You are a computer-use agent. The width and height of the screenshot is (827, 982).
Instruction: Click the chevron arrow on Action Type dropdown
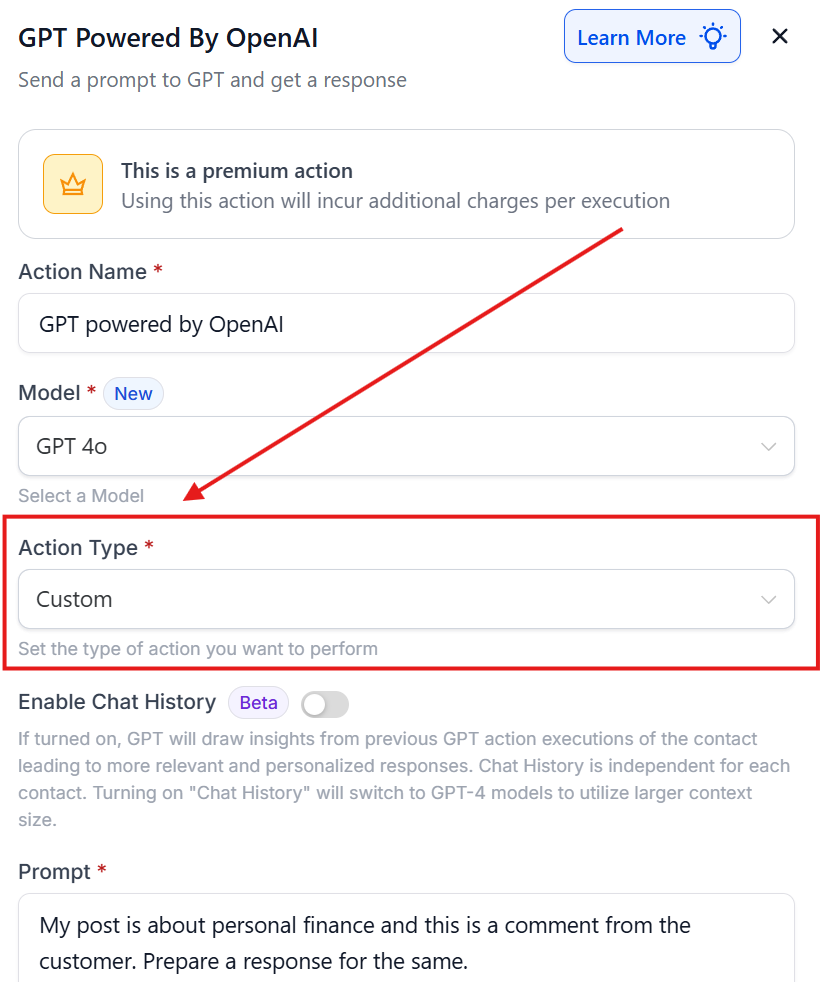[768, 600]
